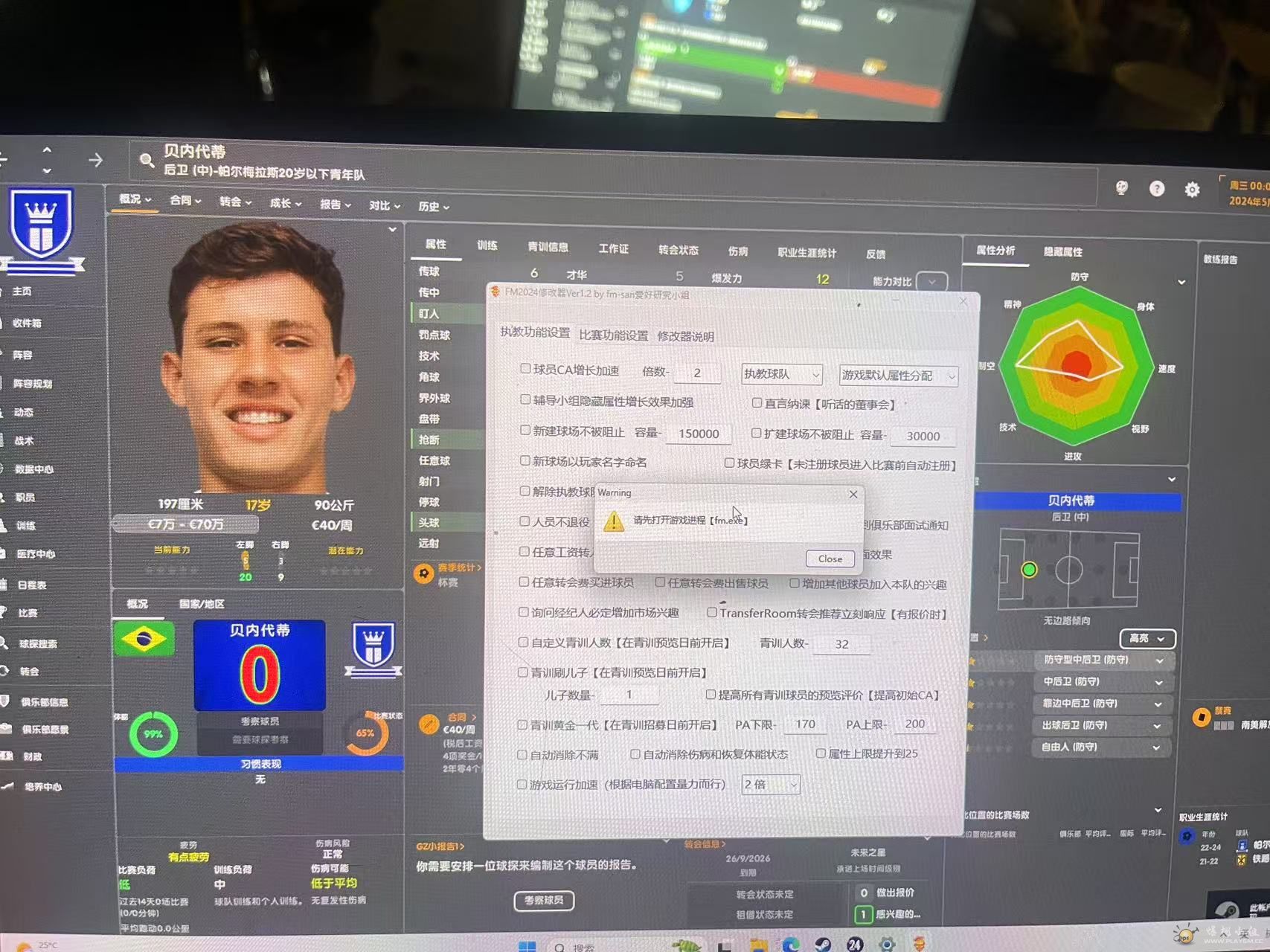The image size is (1270, 952).
Task: Open the 执教球队 dropdown
Action: coord(781,374)
